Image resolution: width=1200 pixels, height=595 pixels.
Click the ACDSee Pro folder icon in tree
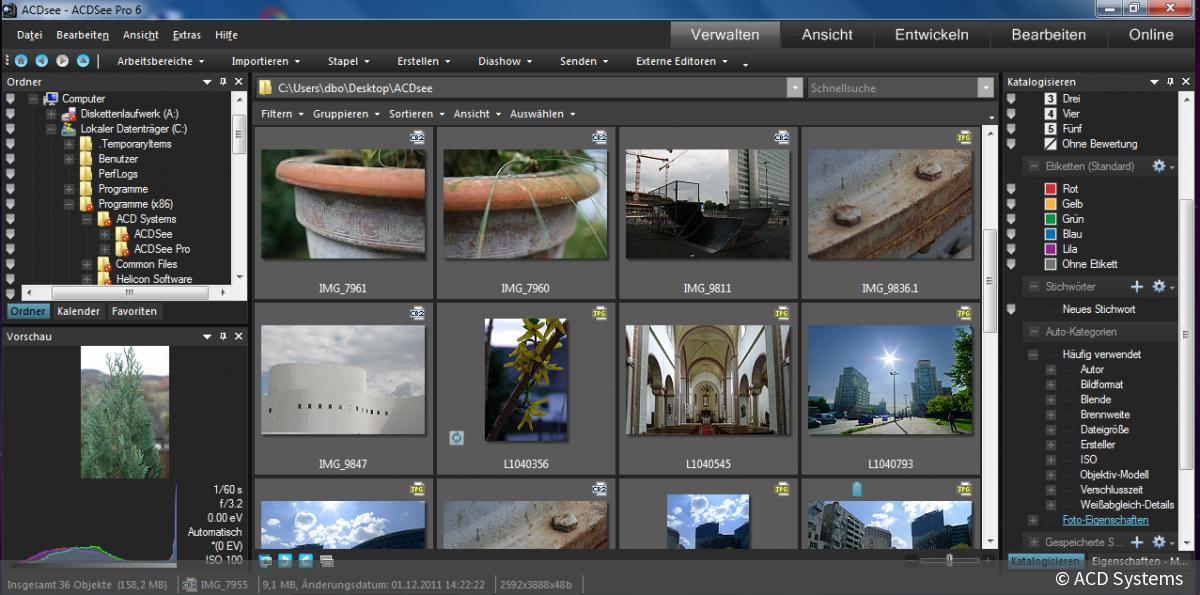(x=122, y=249)
